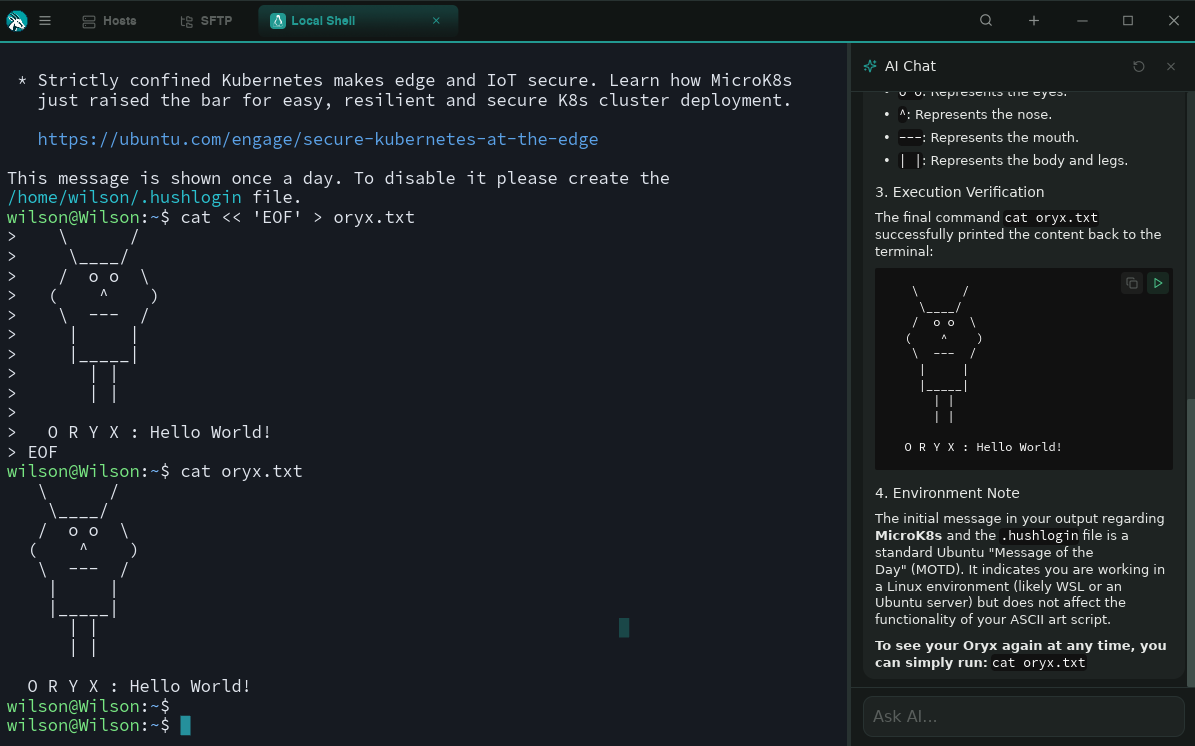Viewport: 1195px width, 746px height.
Task: Maximize the application window
Action: 1128,21
